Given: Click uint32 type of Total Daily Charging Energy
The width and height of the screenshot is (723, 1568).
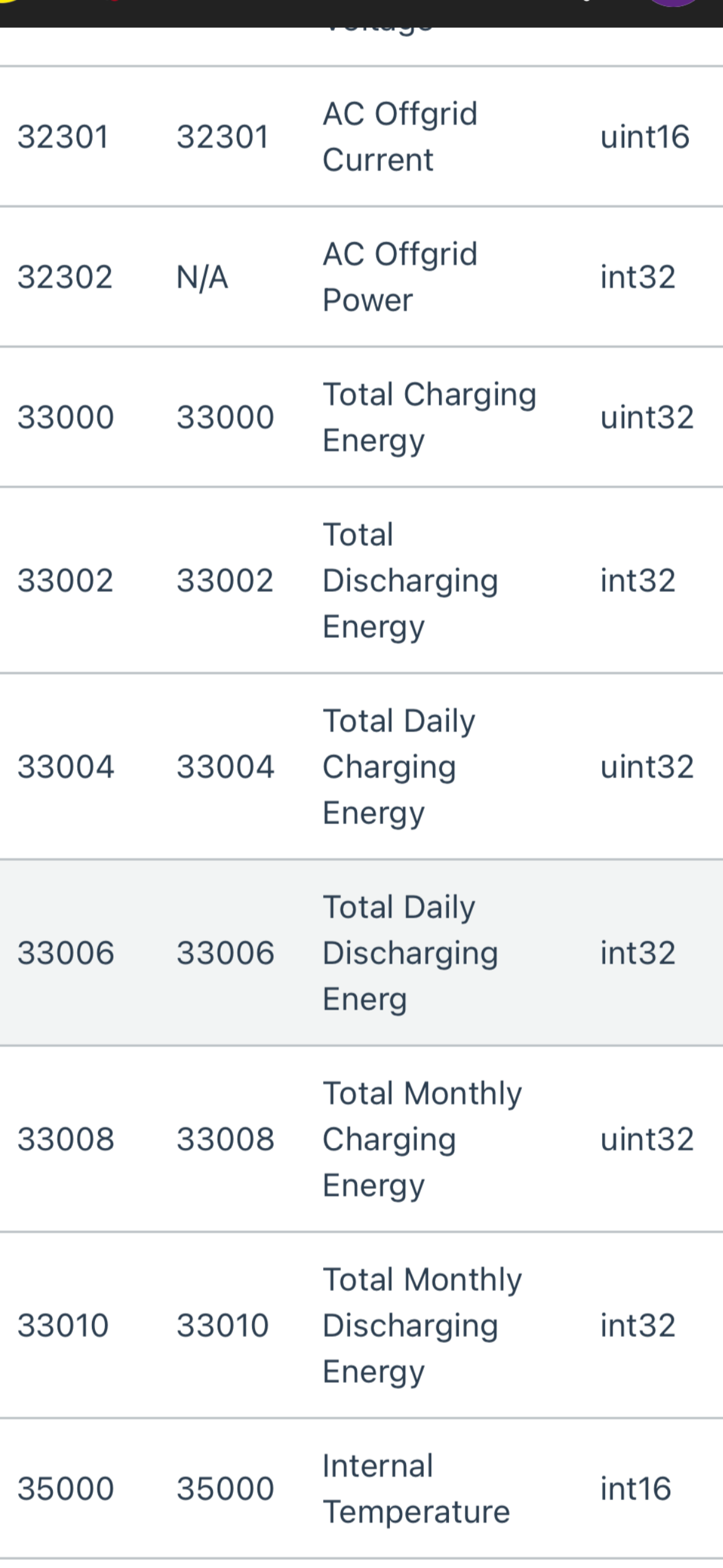Looking at the screenshot, I should tap(647, 766).
